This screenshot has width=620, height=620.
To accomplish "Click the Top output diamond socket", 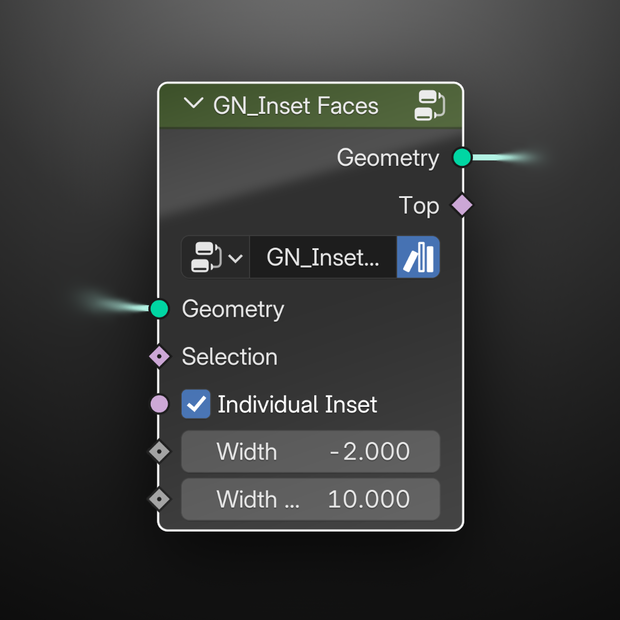I will (x=462, y=205).
